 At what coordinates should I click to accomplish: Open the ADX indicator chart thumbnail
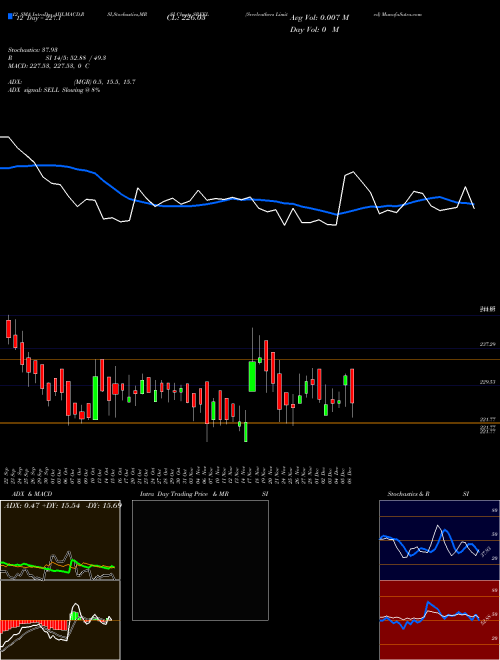[60, 540]
